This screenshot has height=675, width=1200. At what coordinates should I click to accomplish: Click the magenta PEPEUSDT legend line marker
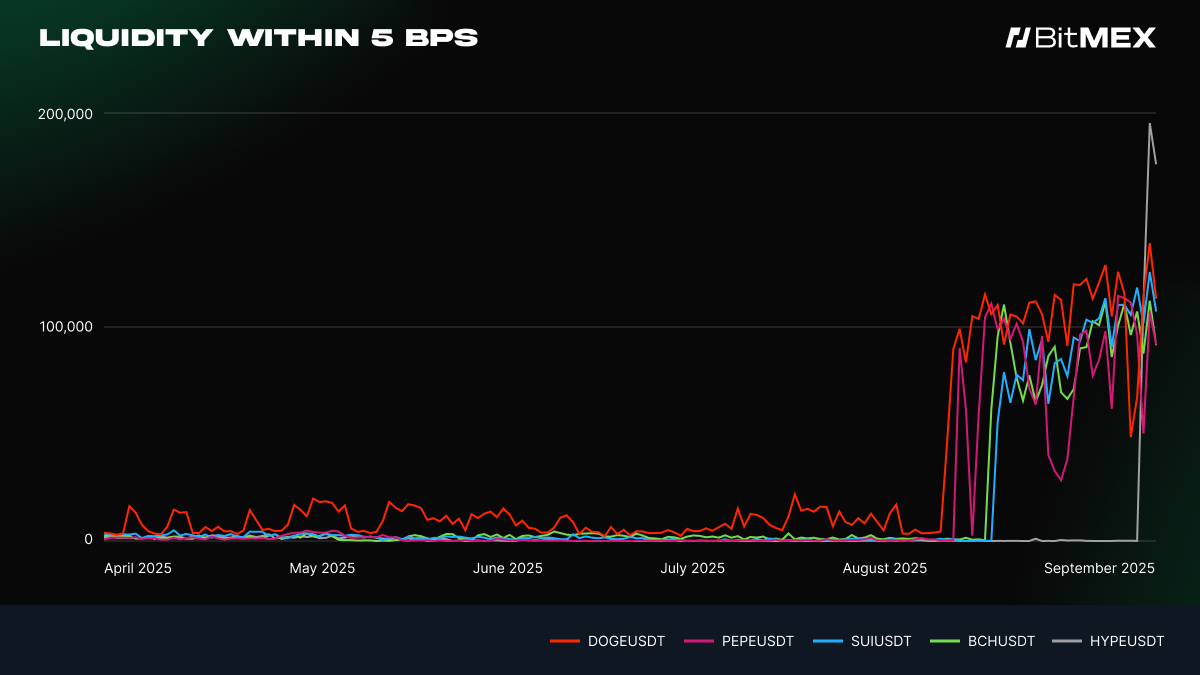(698, 641)
